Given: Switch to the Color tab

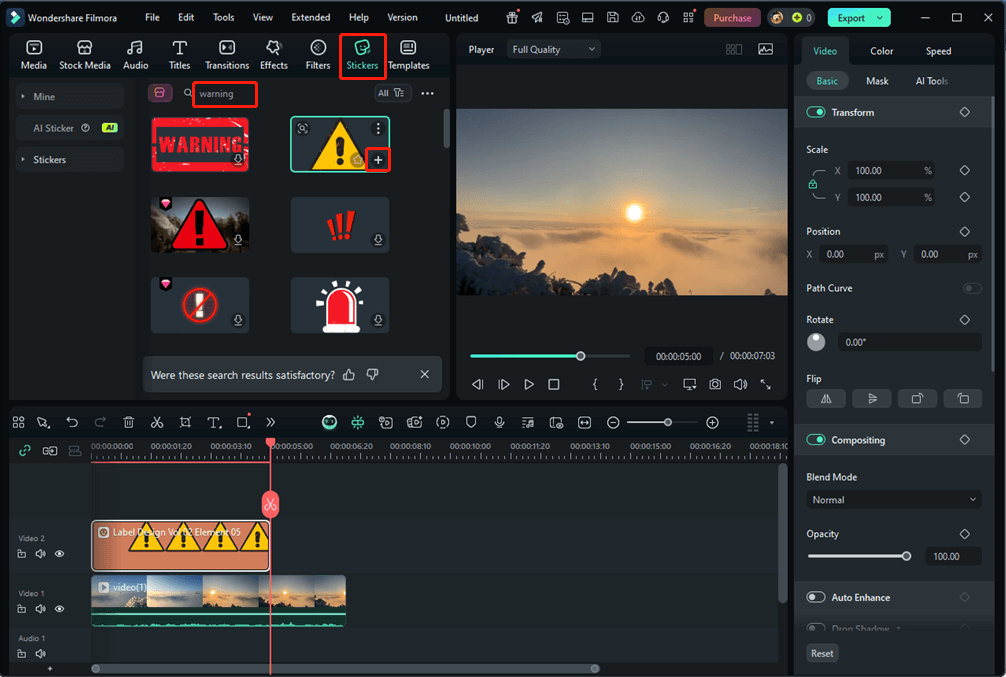Looking at the screenshot, I should tap(880, 50).
